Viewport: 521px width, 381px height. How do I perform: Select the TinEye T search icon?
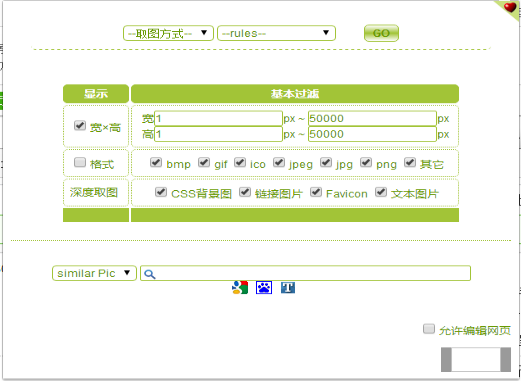(288, 287)
